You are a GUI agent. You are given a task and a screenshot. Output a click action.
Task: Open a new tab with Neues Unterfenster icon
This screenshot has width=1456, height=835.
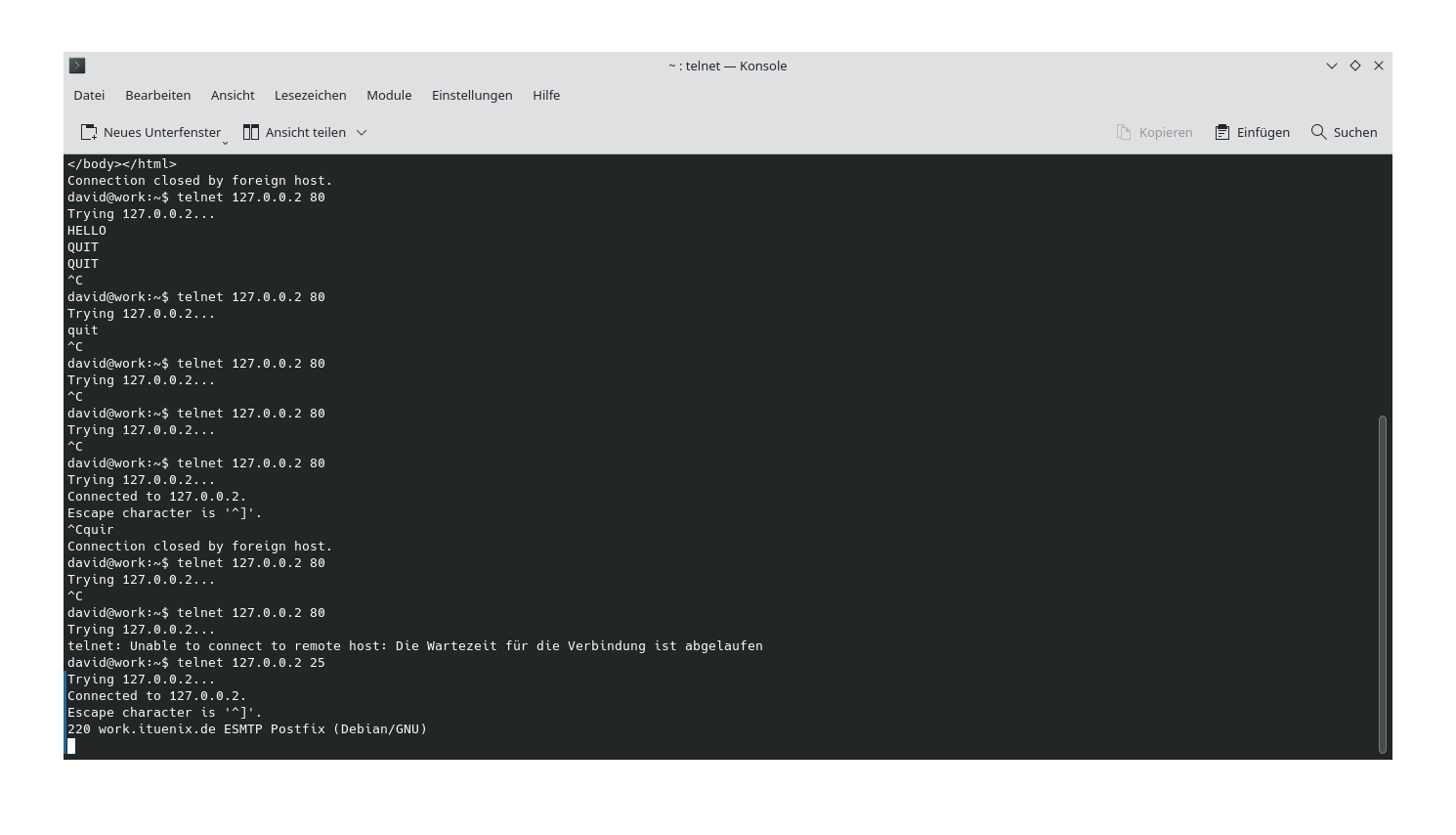pos(89,132)
